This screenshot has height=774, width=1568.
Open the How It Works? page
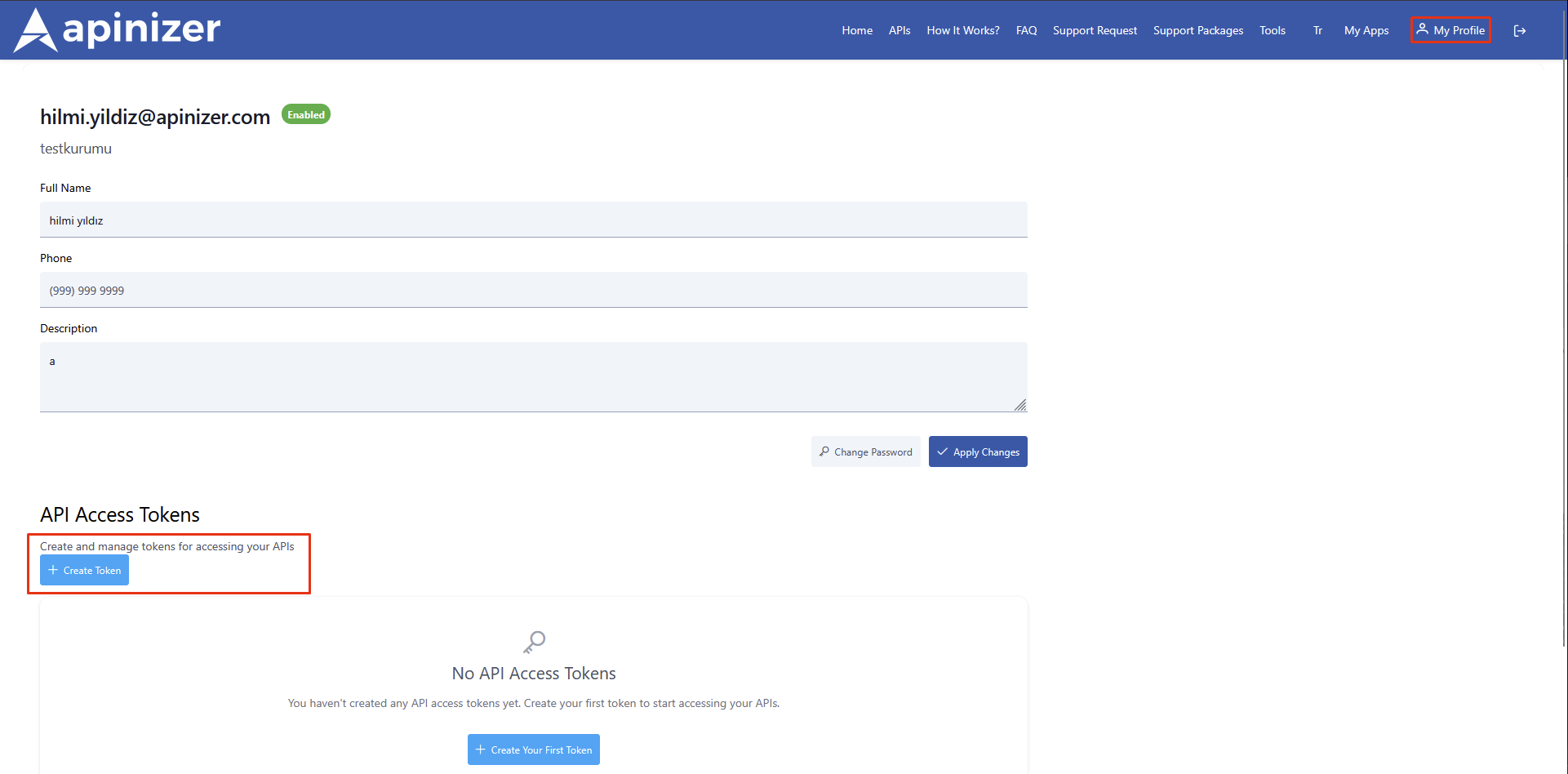962,30
